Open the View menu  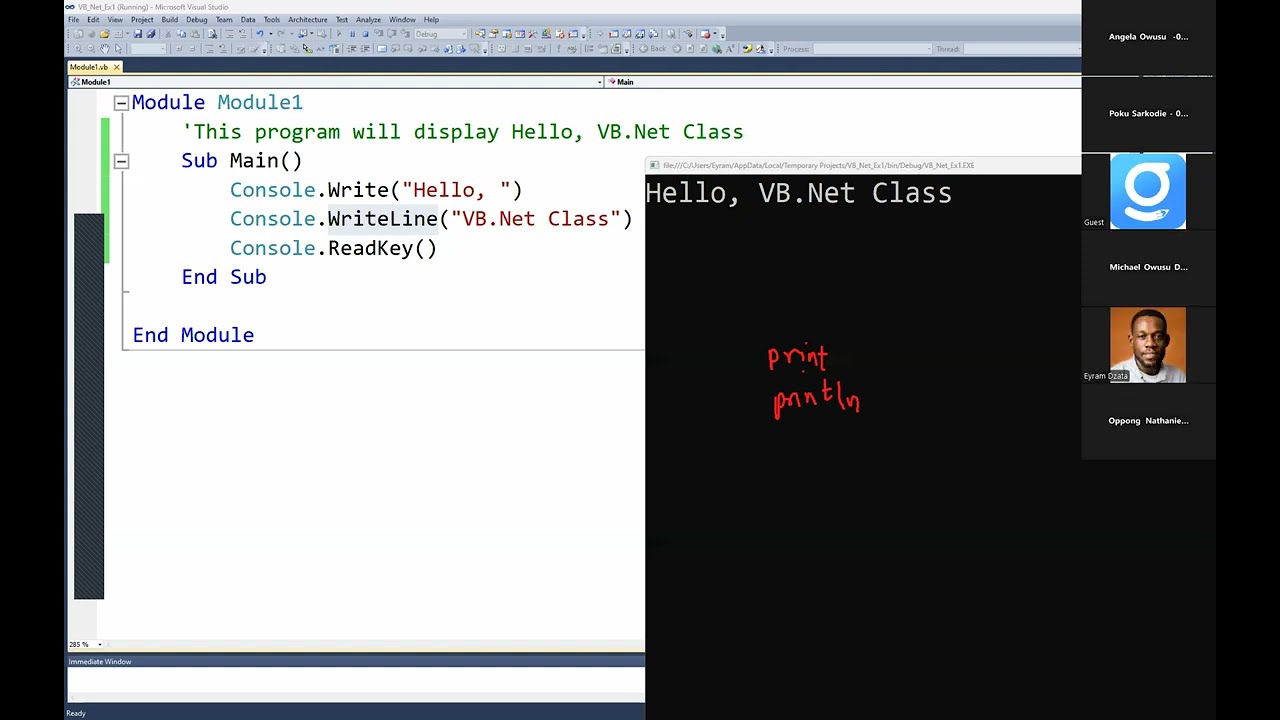(115, 20)
